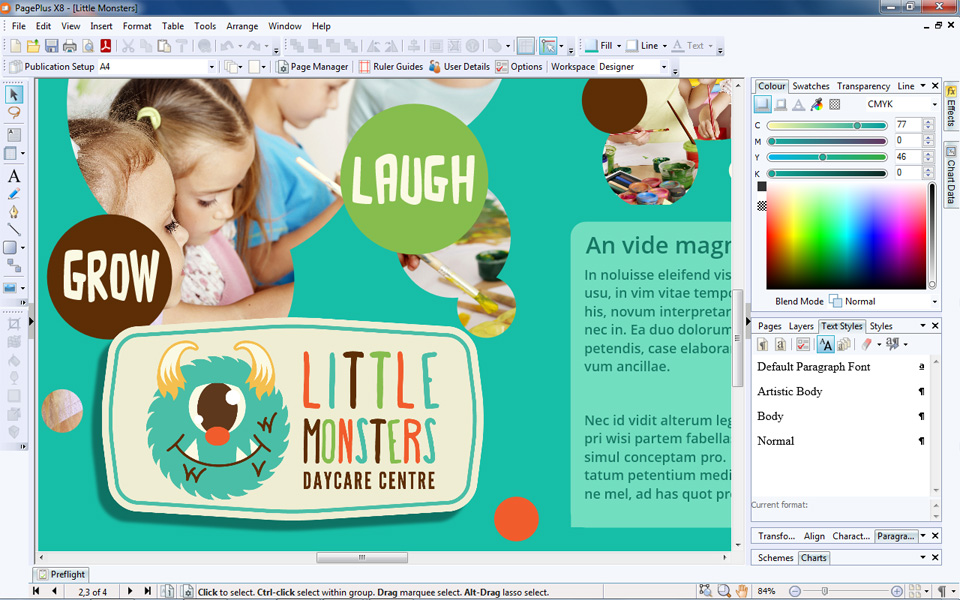960x600 pixels.
Task: Select the Pencil drawing tool
Action: (x=13, y=194)
